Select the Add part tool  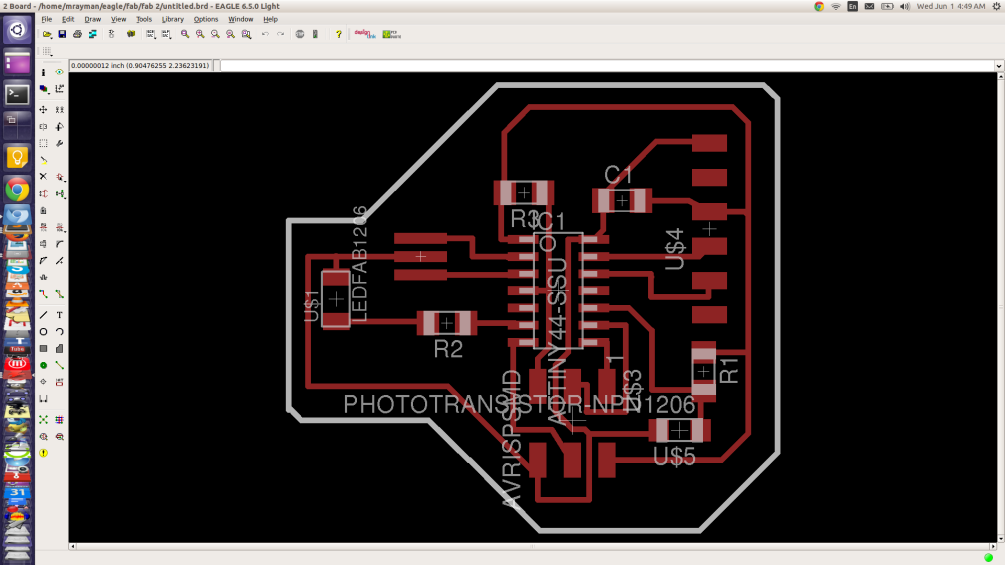click(x=60, y=177)
